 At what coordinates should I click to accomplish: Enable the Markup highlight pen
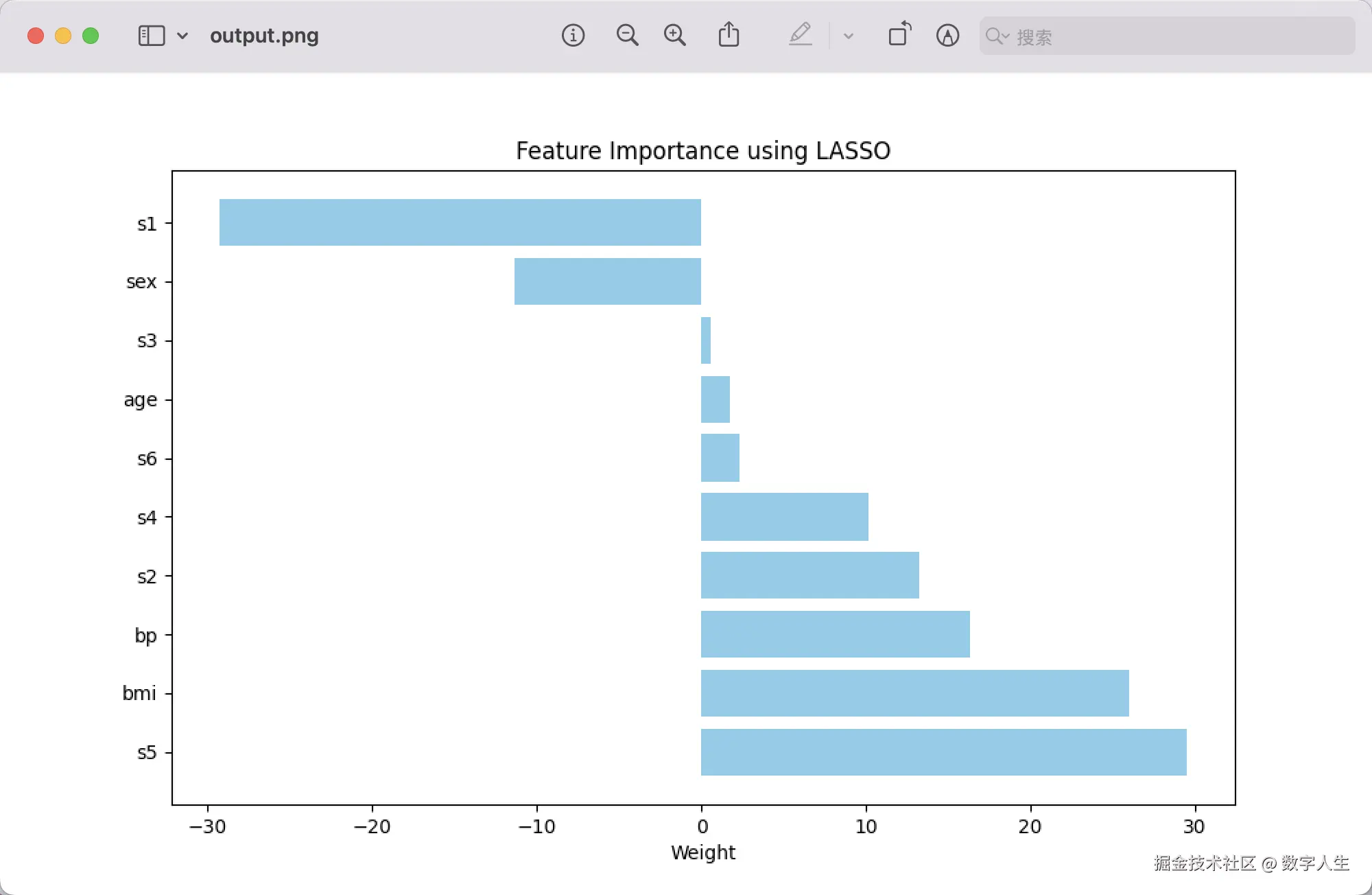tap(800, 34)
